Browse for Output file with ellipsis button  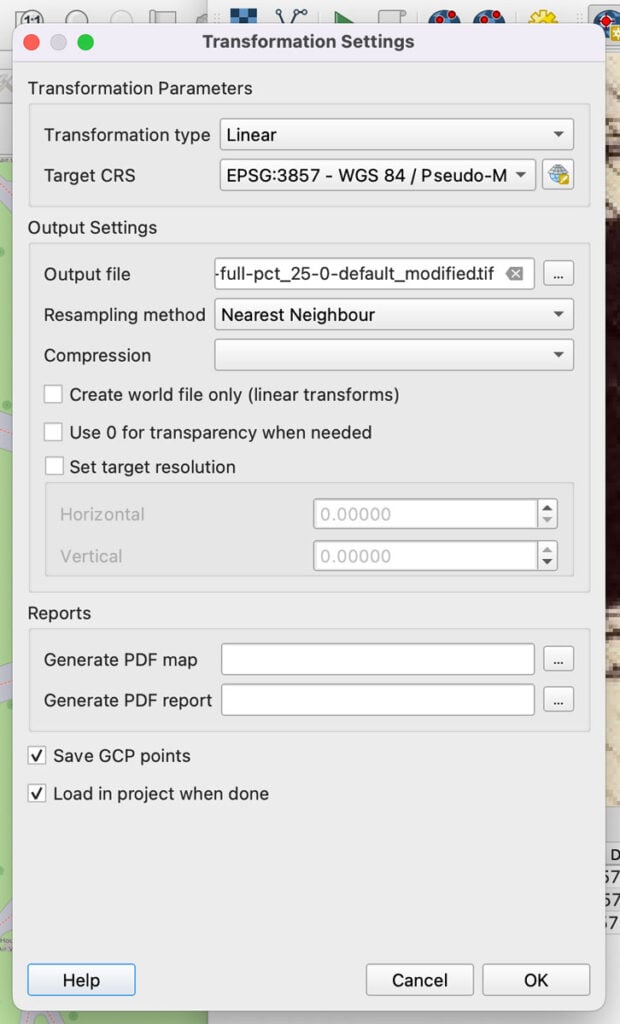tap(559, 274)
